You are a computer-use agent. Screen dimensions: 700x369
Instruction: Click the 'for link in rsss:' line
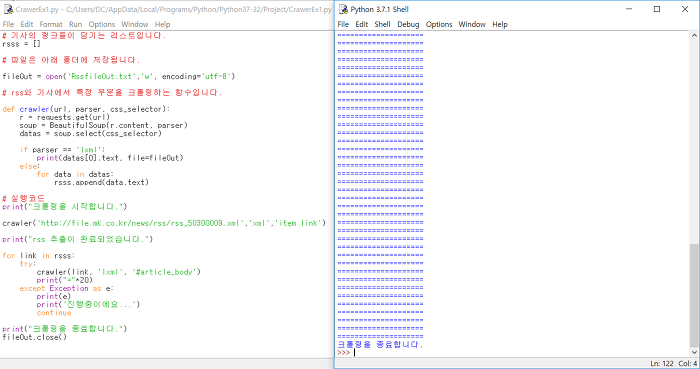(39, 255)
